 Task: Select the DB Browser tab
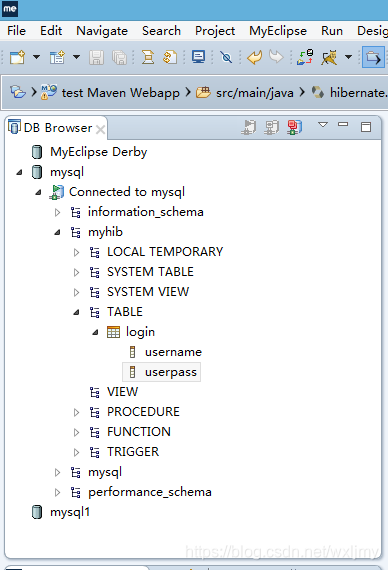57,128
